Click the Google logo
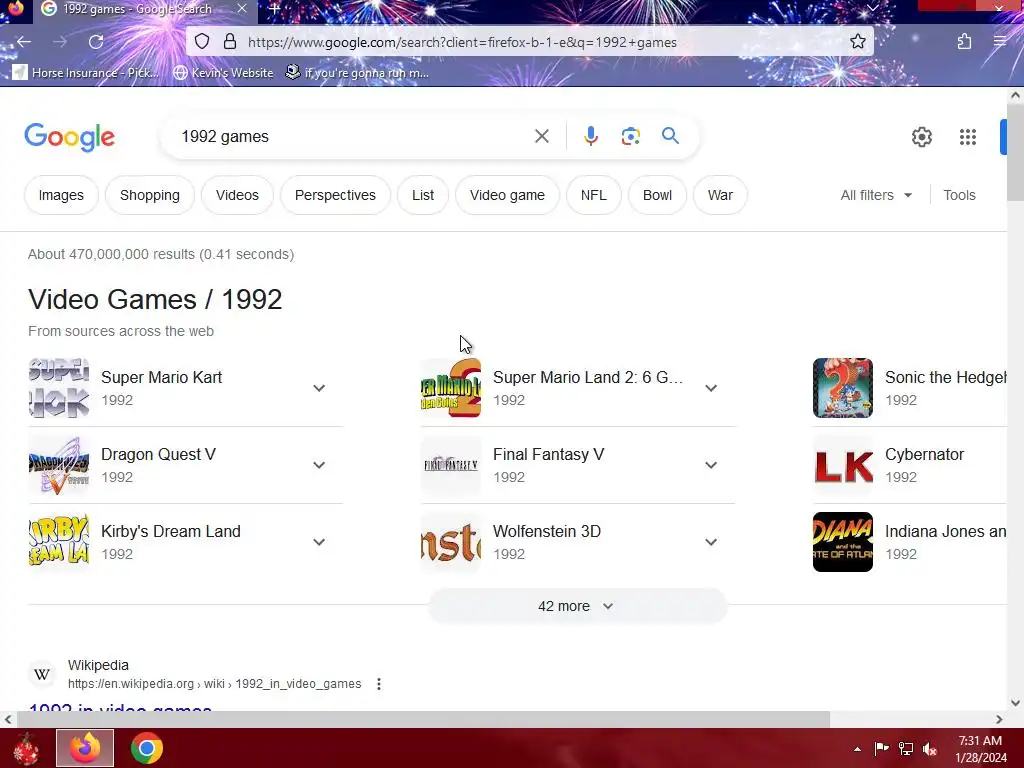 coord(69,137)
